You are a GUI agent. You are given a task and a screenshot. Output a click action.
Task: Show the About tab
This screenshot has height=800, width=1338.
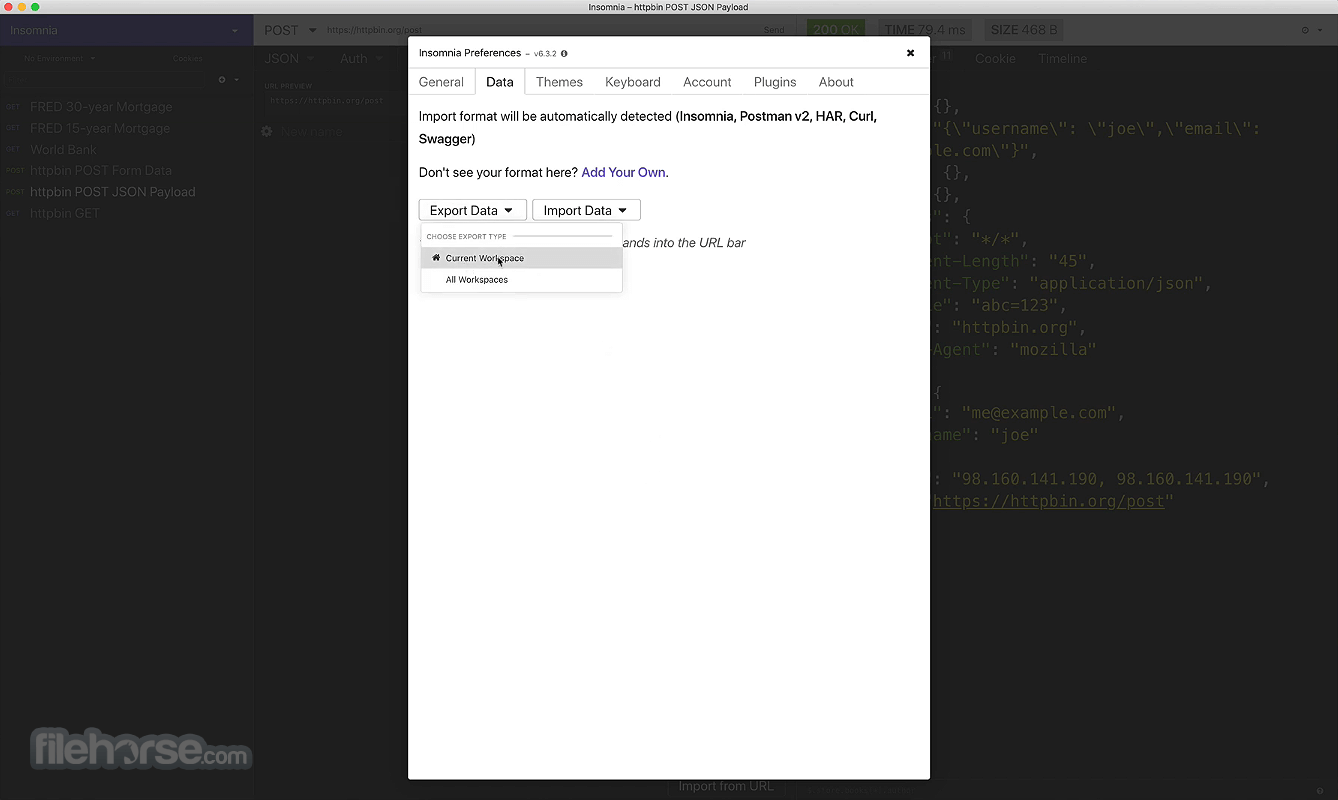pos(836,82)
